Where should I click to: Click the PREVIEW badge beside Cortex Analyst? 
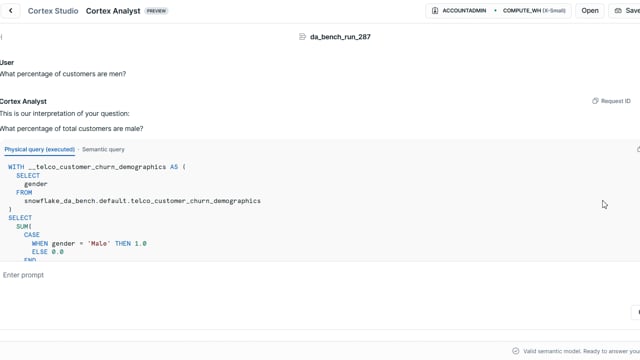coord(156,11)
